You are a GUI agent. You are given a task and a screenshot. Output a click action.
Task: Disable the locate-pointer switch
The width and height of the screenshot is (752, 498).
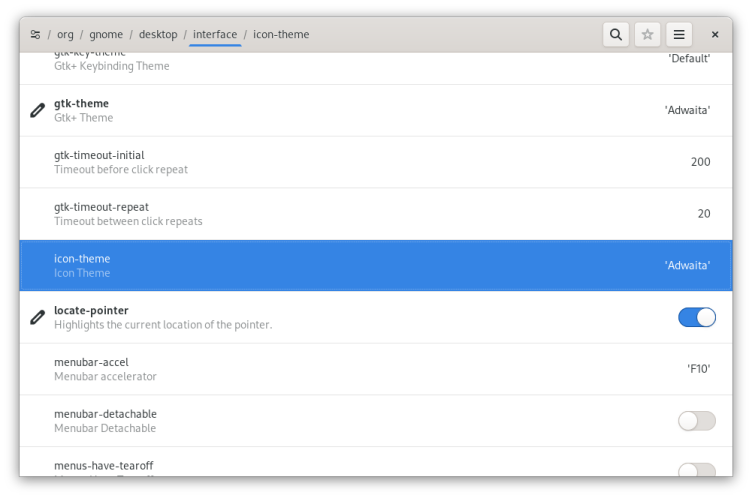(x=697, y=317)
